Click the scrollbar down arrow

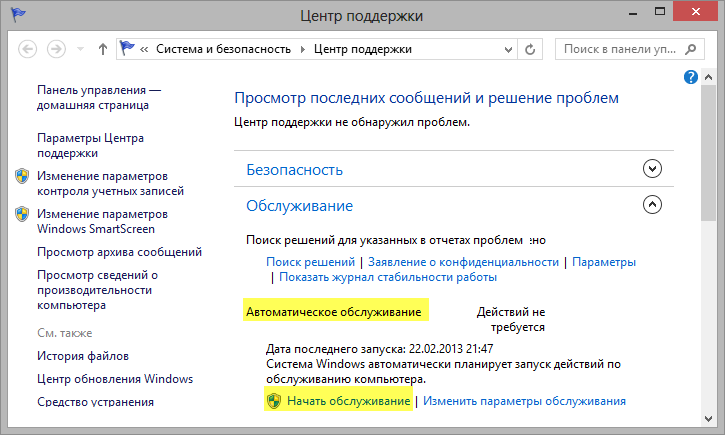coord(708,419)
